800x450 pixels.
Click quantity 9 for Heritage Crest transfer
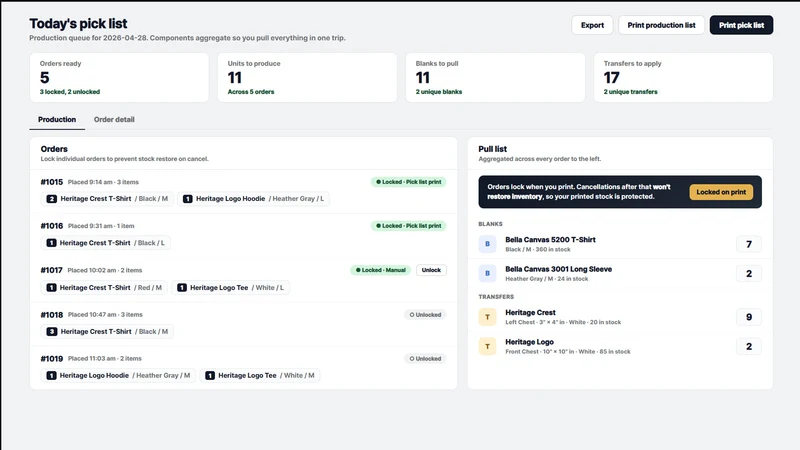[x=748, y=317]
